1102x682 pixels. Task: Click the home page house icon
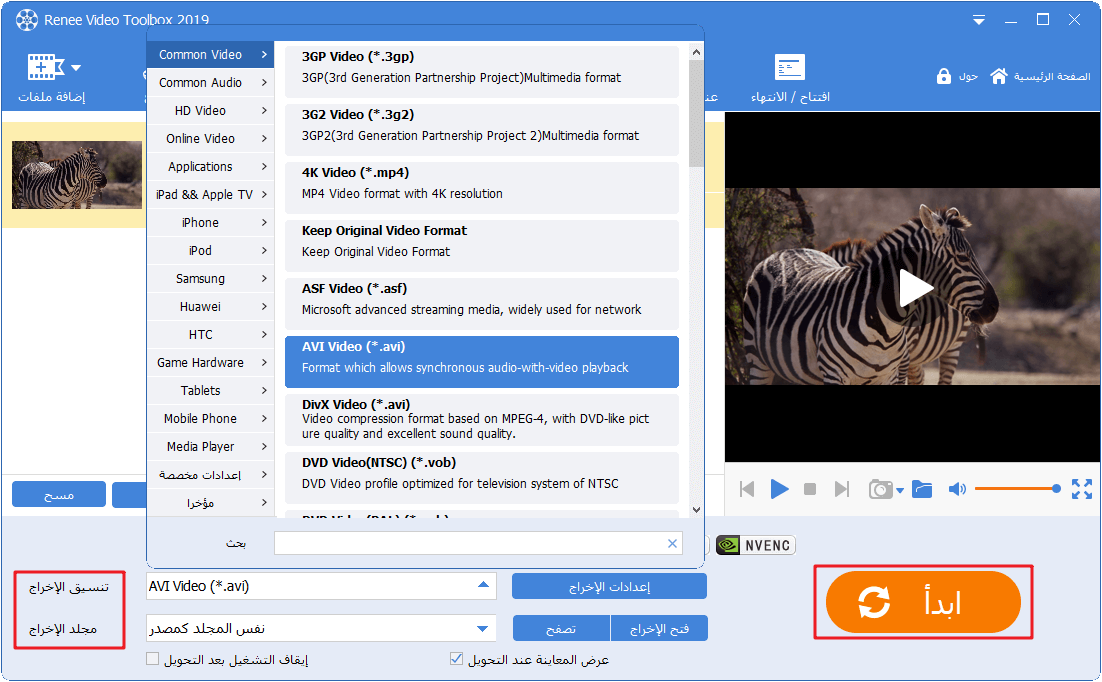(x=998, y=77)
